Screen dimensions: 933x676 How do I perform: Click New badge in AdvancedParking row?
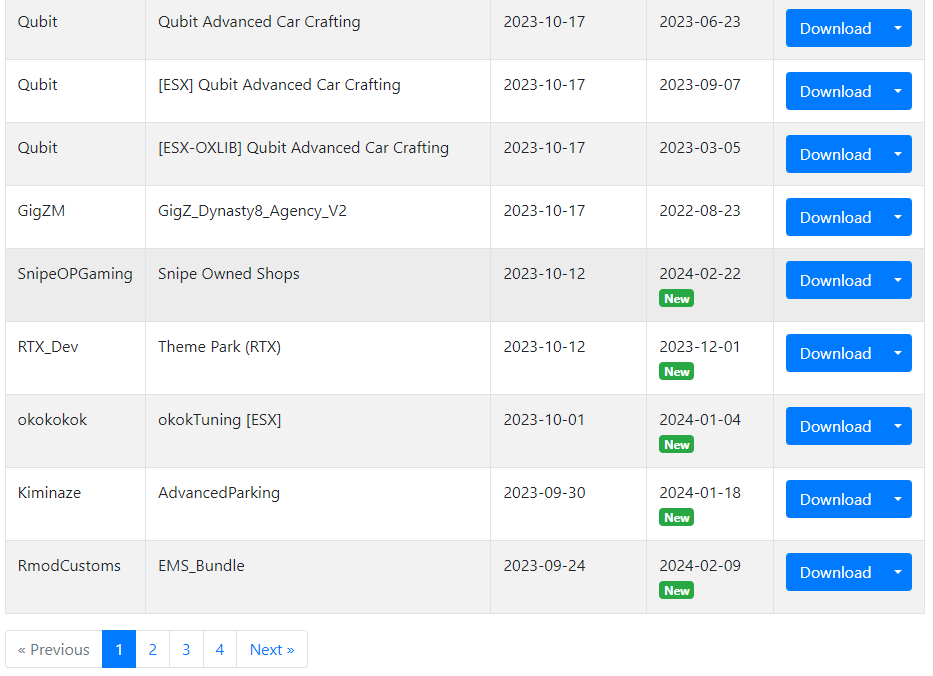(x=677, y=518)
